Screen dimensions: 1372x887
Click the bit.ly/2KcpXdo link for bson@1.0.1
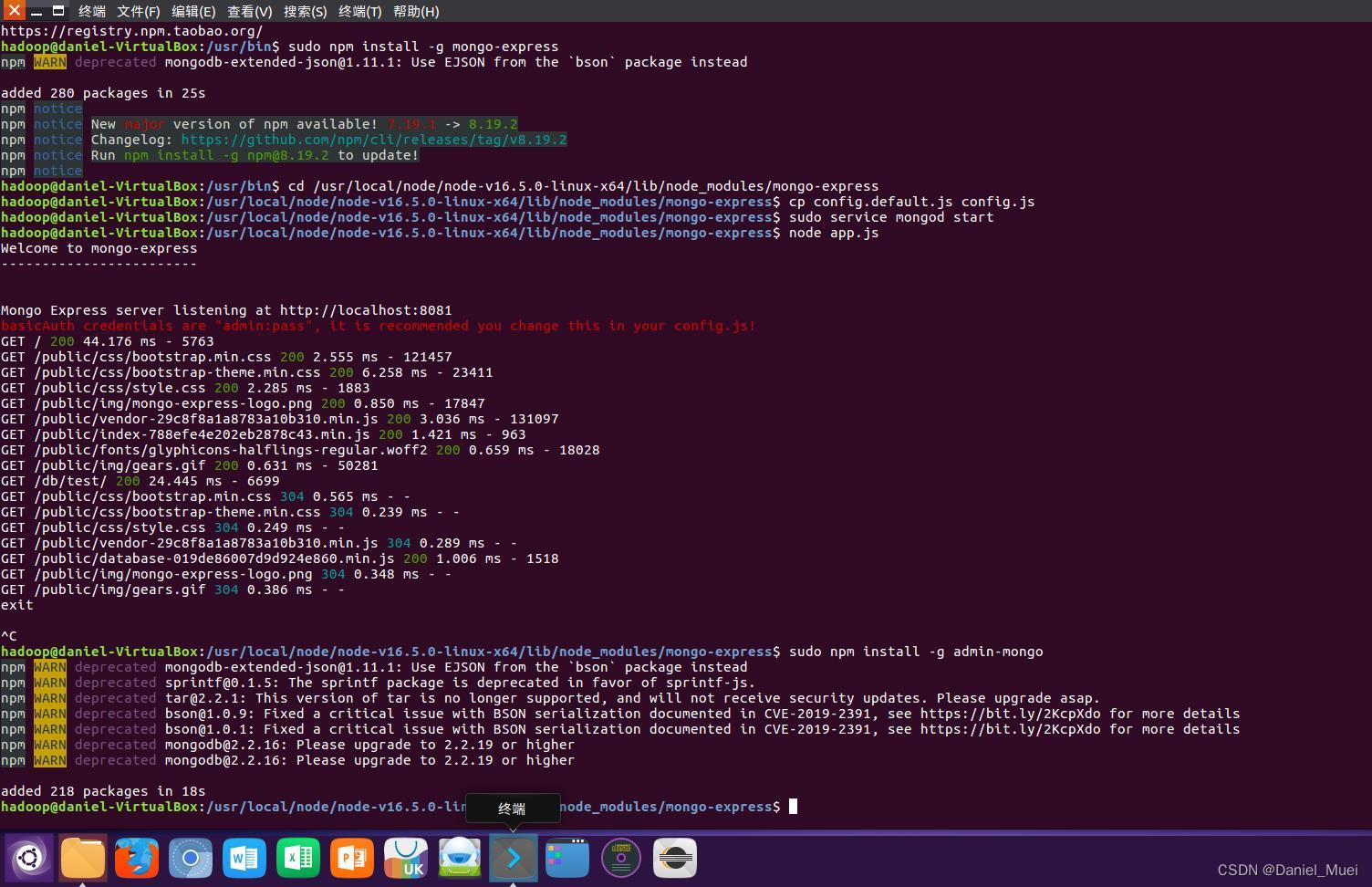1010,729
